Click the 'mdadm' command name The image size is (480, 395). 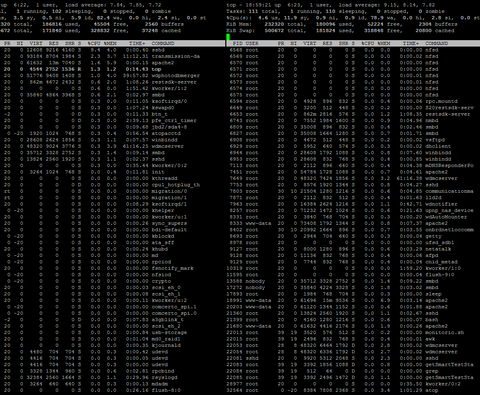click(160, 384)
